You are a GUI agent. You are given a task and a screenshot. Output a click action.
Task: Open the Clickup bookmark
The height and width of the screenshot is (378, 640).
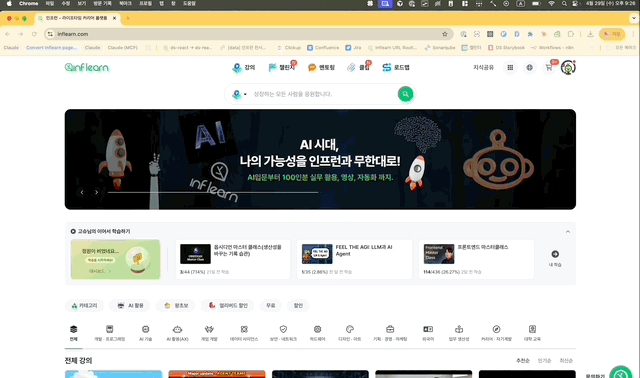point(289,48)
